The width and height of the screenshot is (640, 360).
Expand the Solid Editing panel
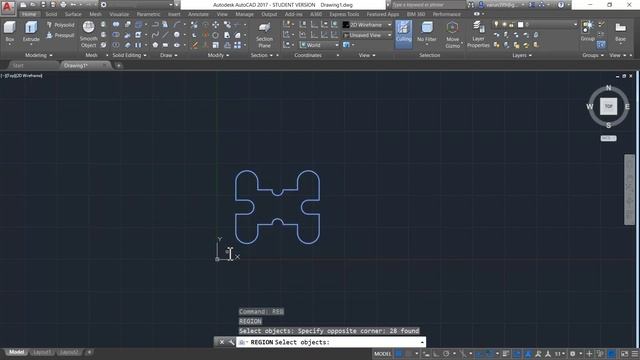[x=129, y=55]
